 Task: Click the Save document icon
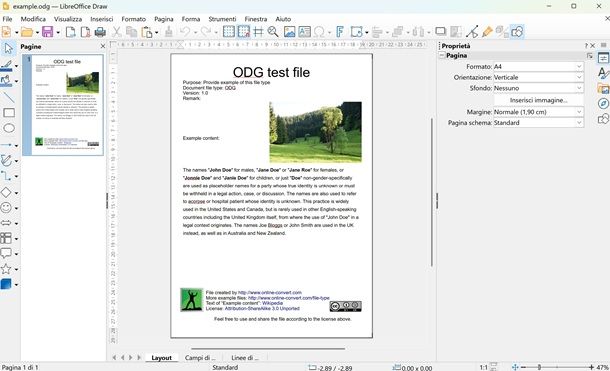point(47,32)
